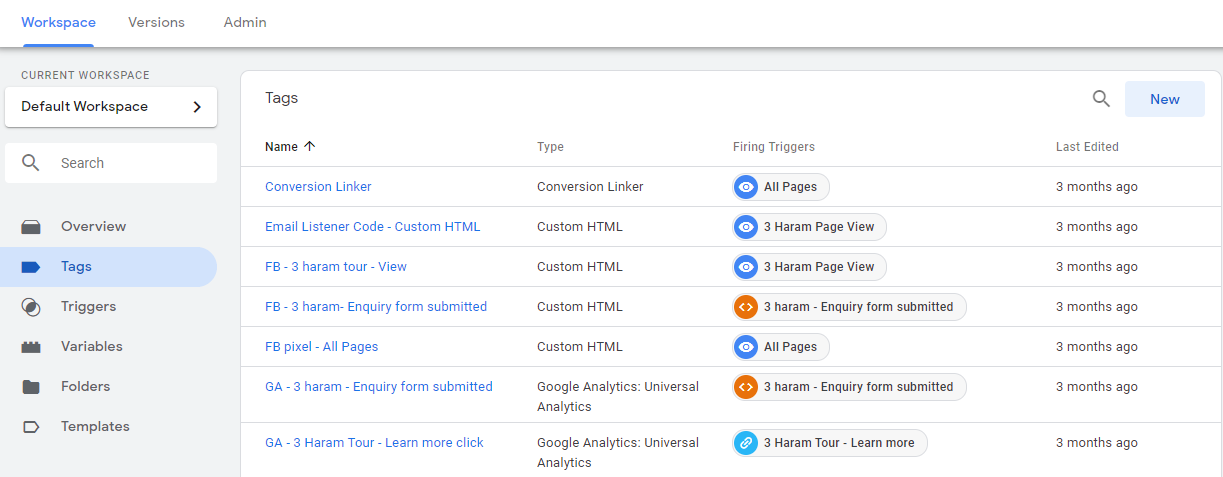The image size is (1223, 477).
Task: Sort tags by Name column header
Action: (x=282, y=147)
